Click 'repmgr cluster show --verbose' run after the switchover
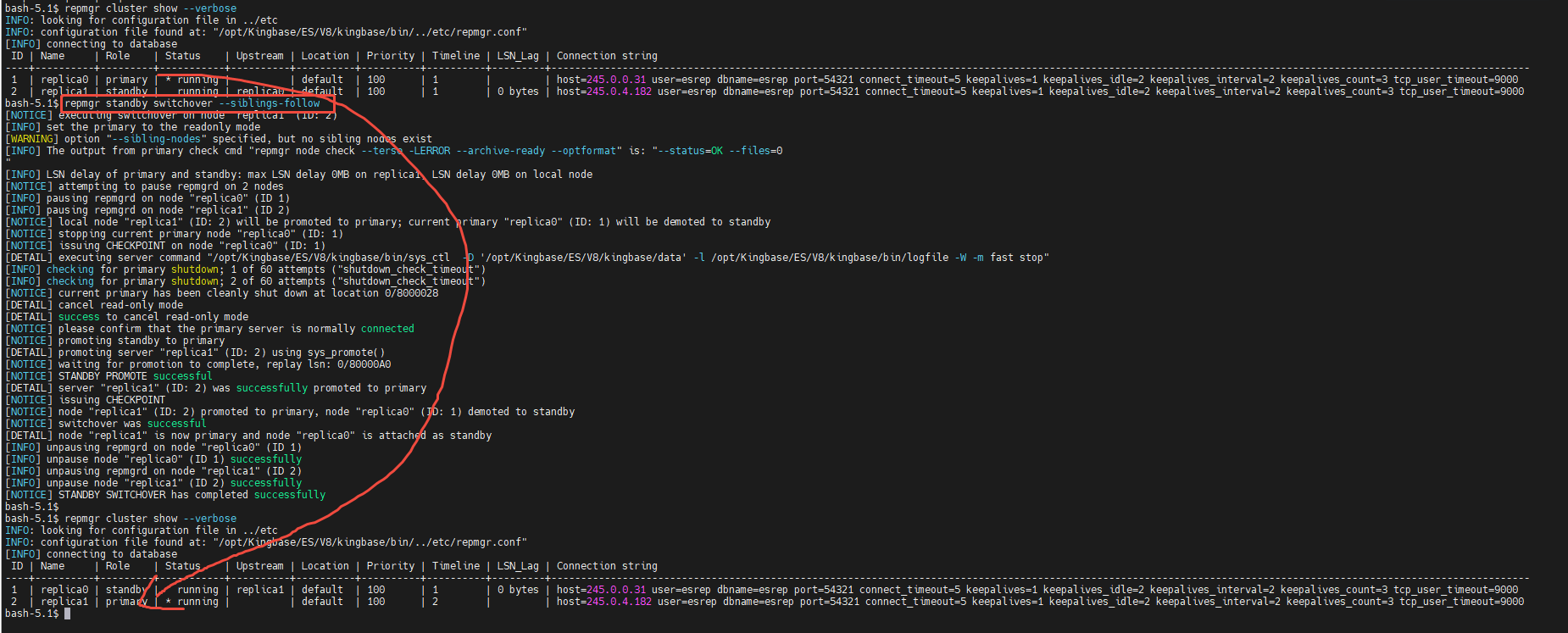This screenshot has height=633, width=1568. point(151,519)
